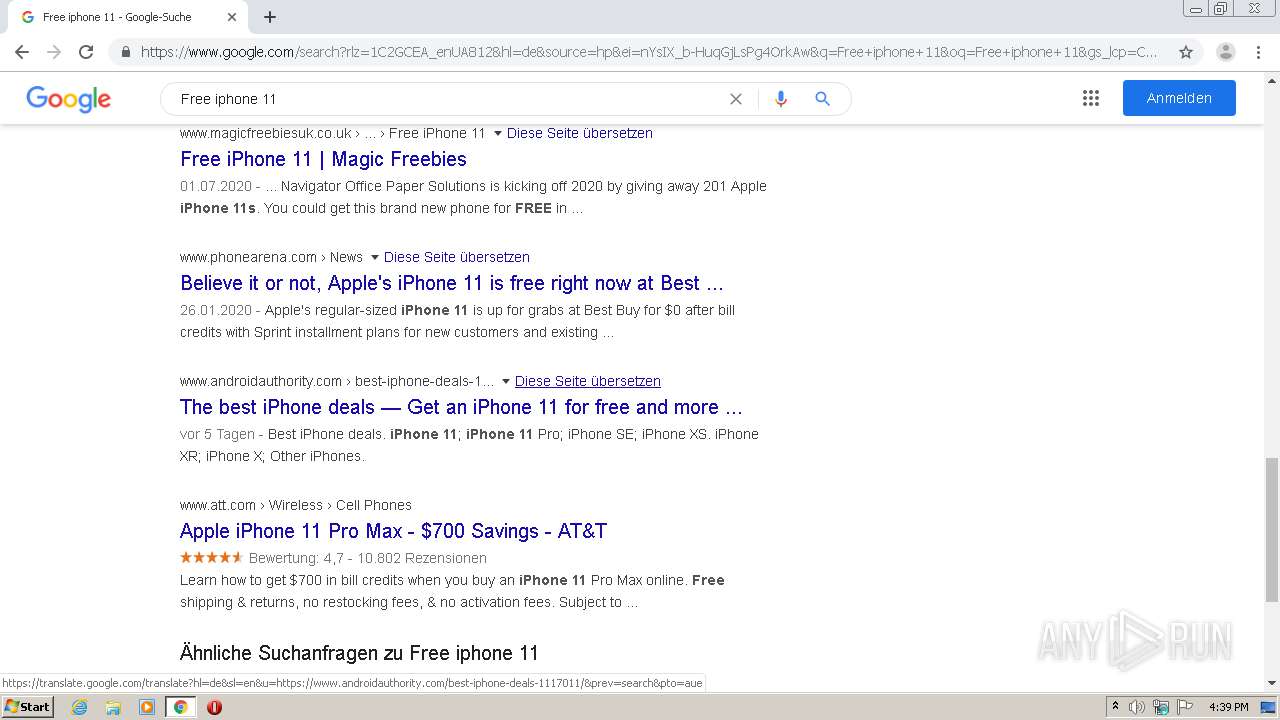Click the scrollbar up arrow

(x=1272, y=79)
